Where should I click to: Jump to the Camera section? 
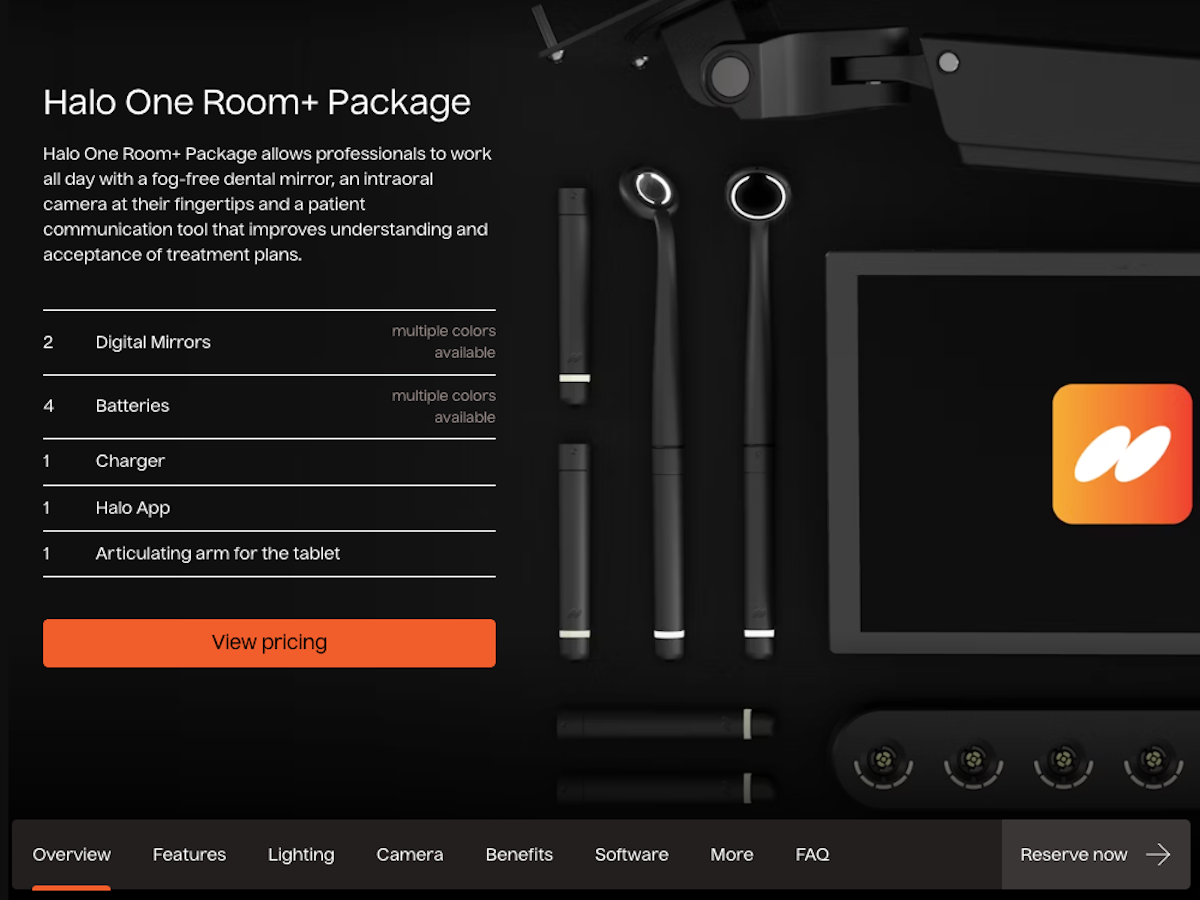pos(410,854)
